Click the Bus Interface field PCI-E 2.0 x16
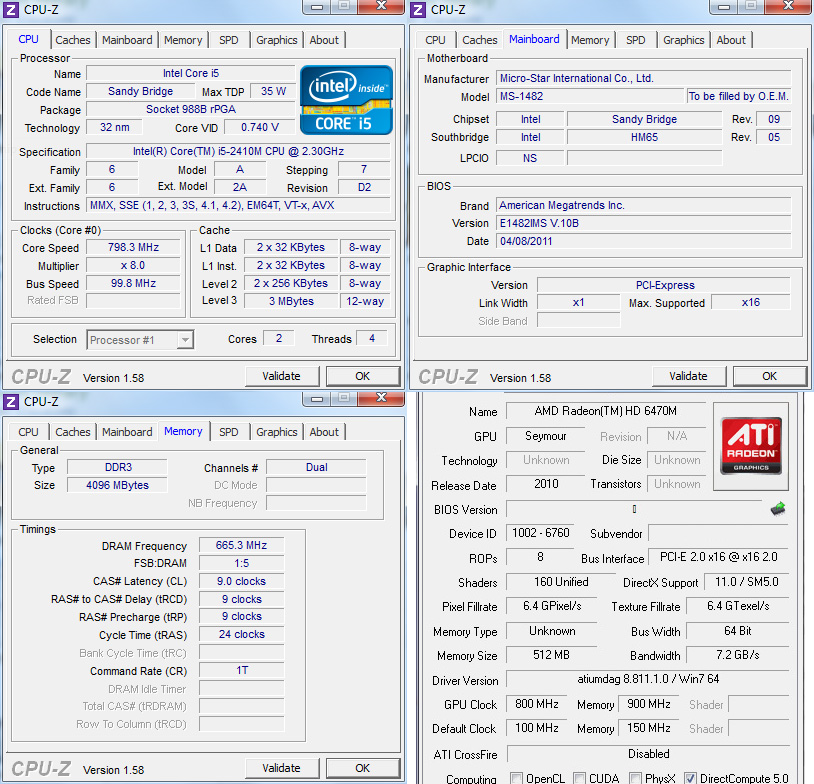814x784 pixels. [718, 557]
